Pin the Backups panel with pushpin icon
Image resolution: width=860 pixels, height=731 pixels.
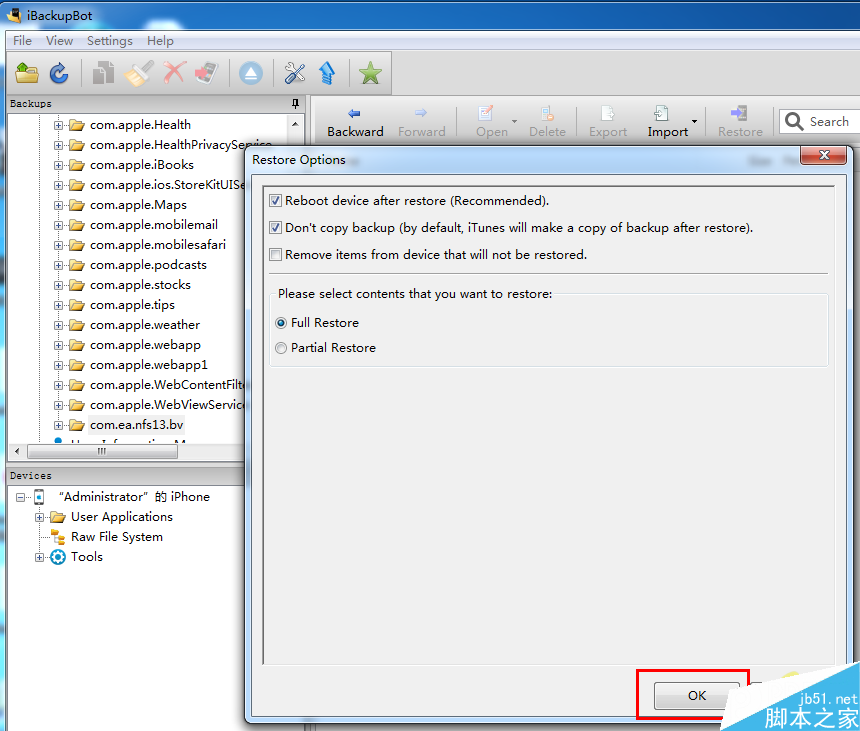[296, 103]
